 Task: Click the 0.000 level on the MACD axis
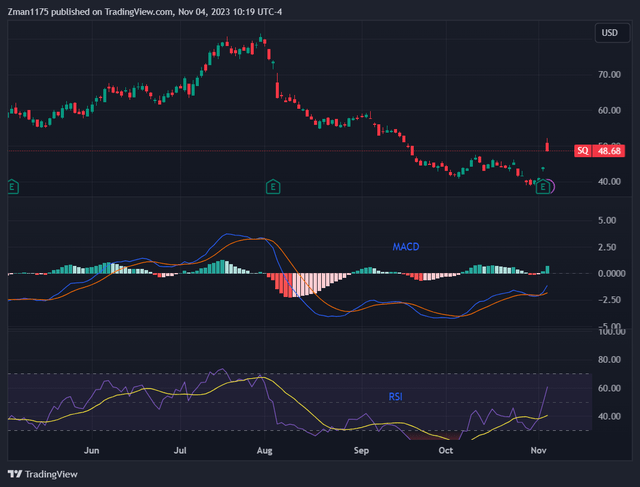(610, 273)
